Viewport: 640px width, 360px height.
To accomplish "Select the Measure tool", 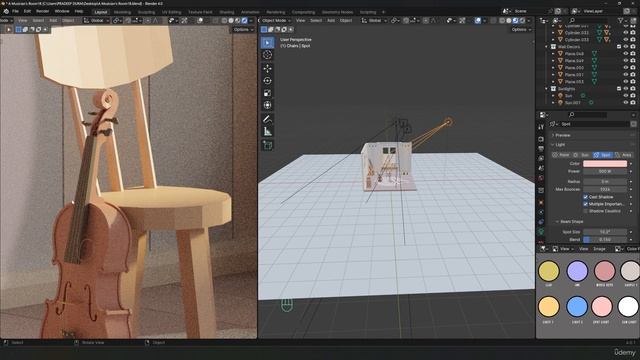I will [x=267, y=131].
